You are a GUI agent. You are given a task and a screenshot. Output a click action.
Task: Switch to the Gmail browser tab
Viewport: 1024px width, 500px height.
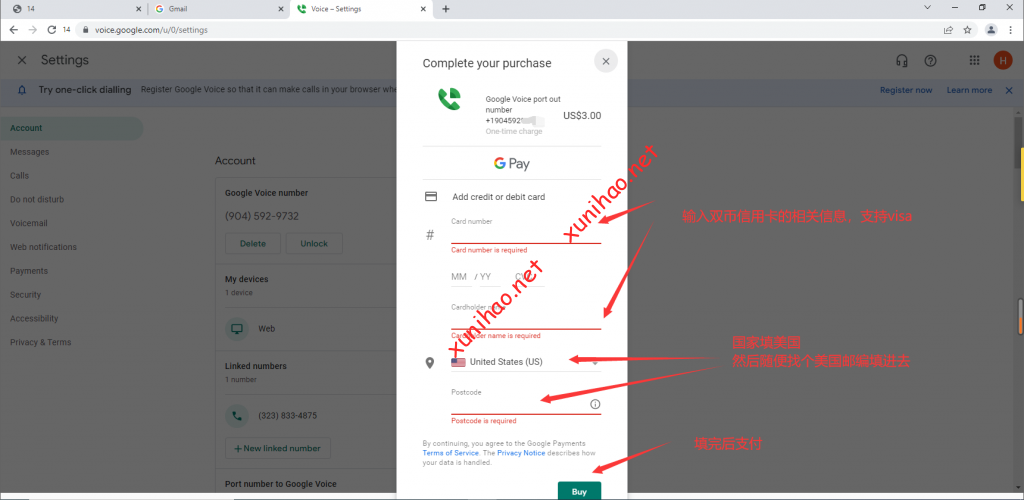(215, 9)
